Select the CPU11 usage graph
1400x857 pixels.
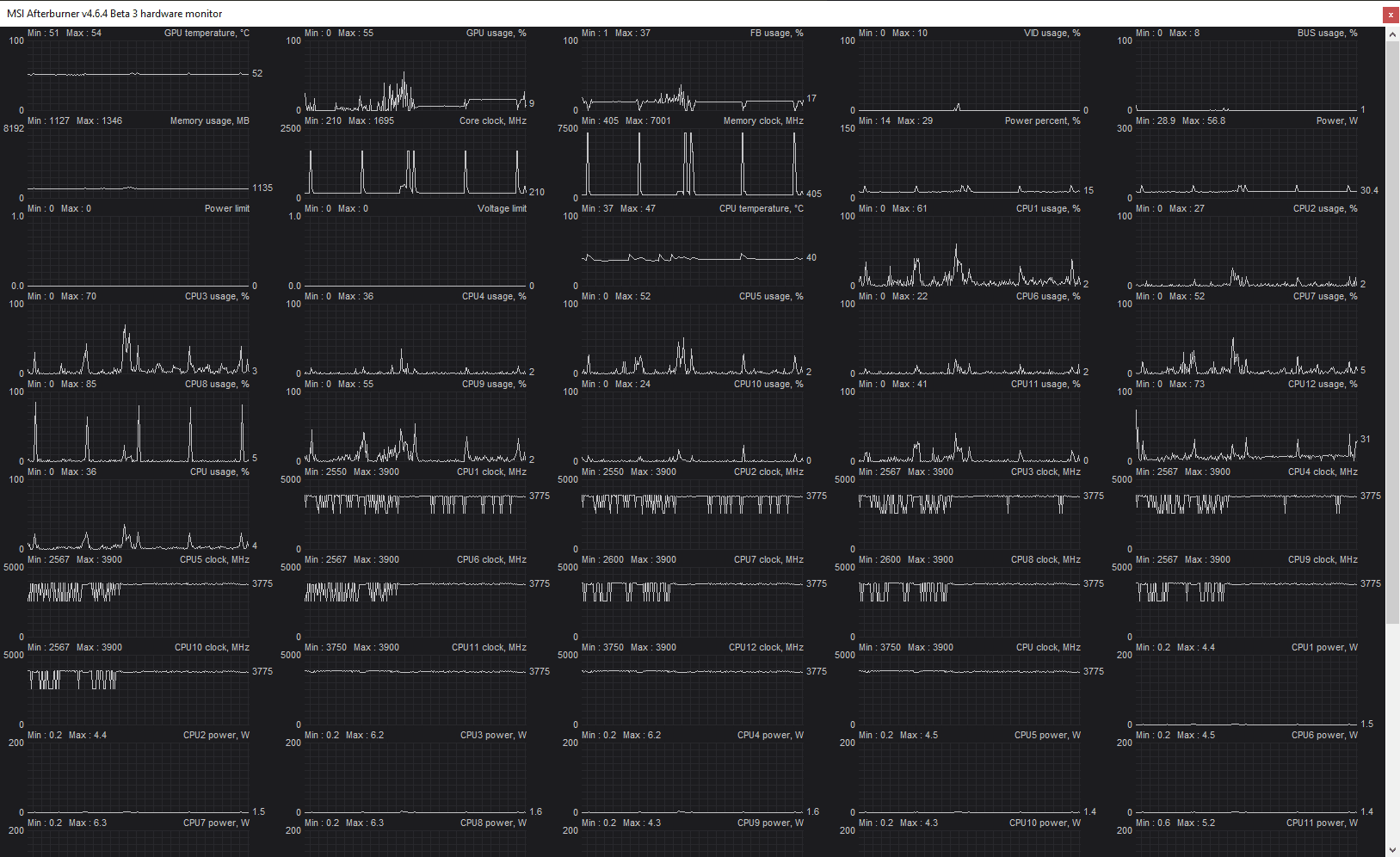[x=970, y=426]
